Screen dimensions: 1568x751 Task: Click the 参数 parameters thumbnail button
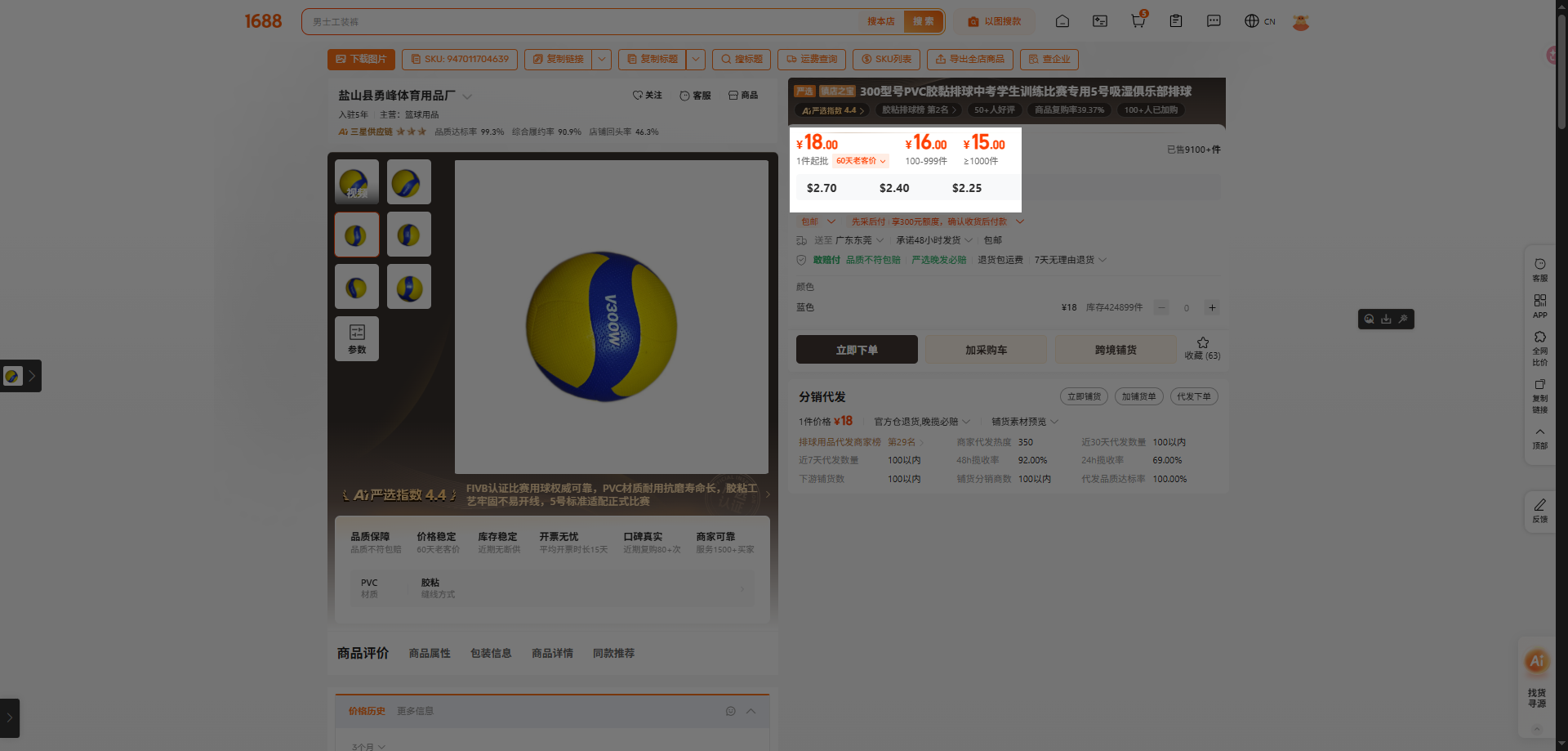[357, 338]
